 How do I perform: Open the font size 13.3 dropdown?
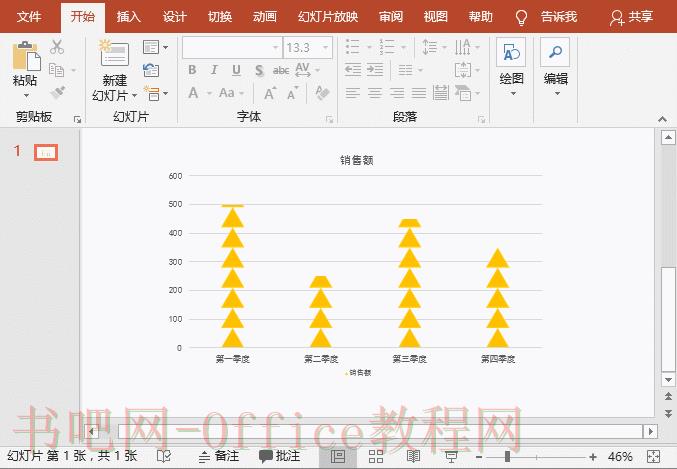point(325,48)
